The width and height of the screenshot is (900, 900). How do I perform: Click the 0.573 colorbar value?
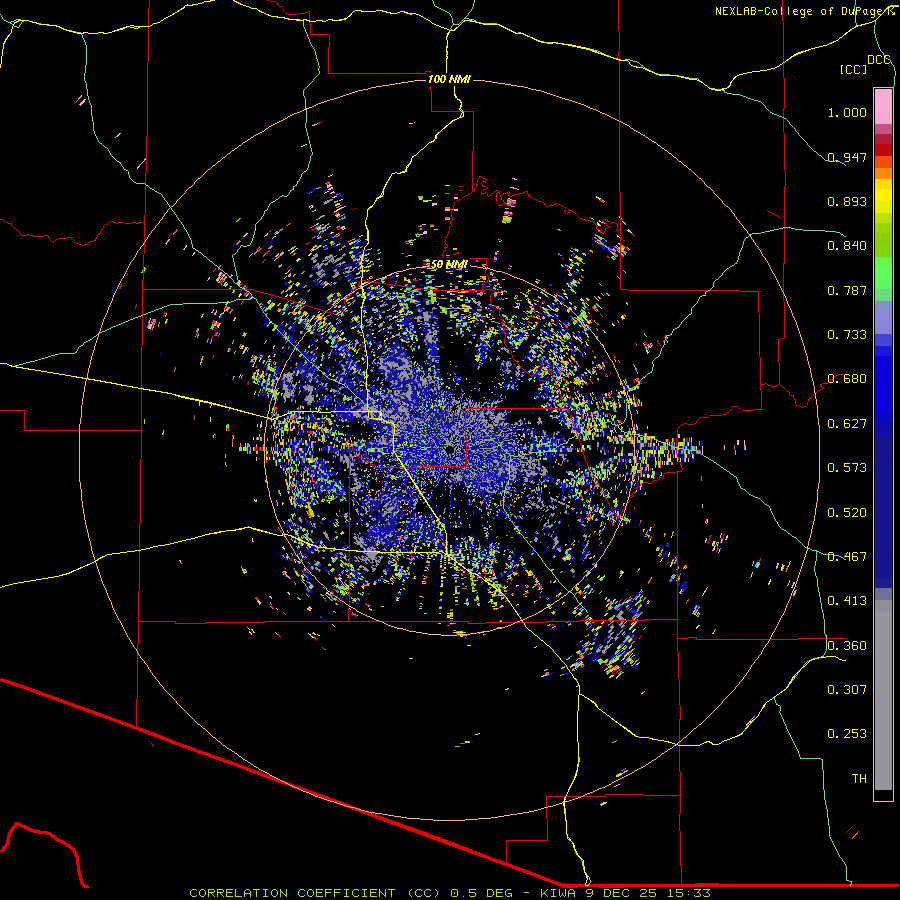[847, 468]
